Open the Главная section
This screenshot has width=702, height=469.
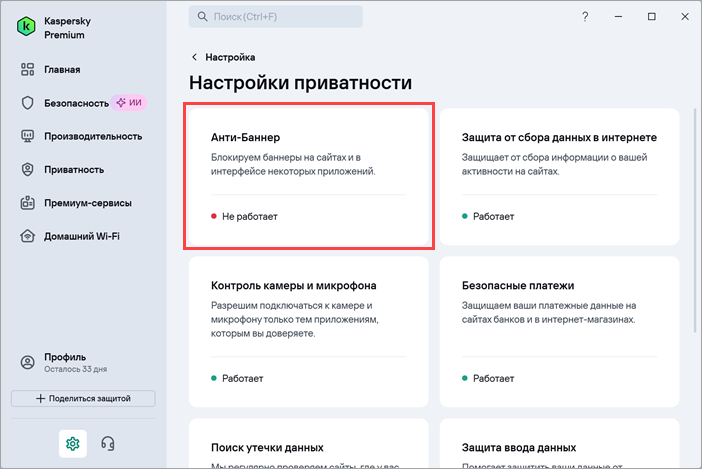(x=62, y=69)
